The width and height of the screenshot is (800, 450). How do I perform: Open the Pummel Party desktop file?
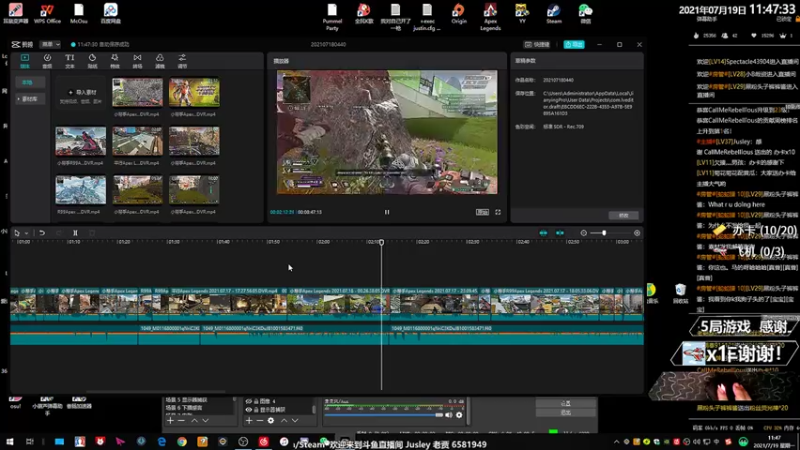coord(332,16)
